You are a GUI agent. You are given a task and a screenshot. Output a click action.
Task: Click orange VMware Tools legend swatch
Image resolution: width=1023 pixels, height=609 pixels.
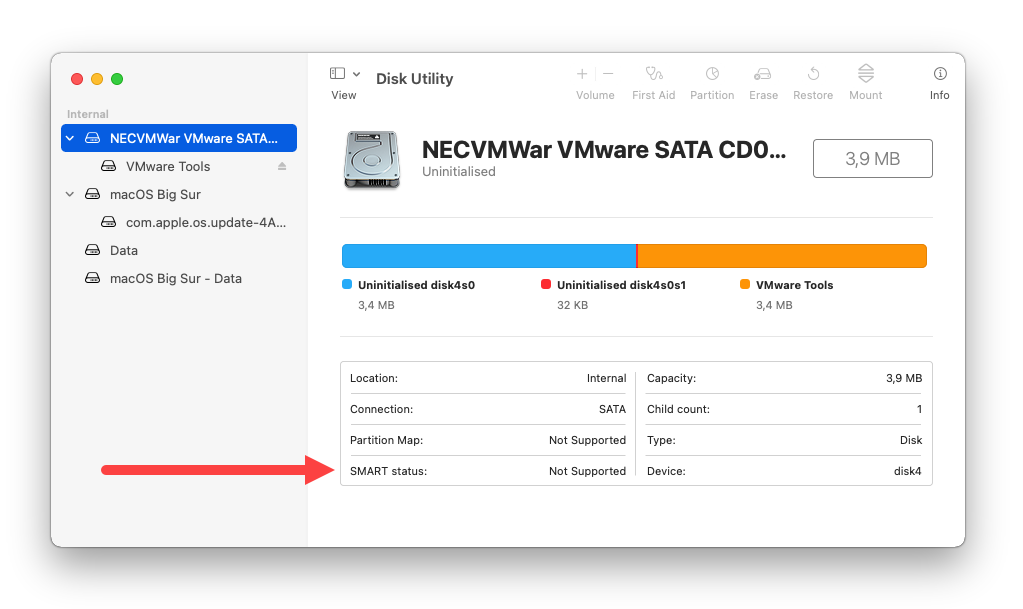[x=745, y=284]
